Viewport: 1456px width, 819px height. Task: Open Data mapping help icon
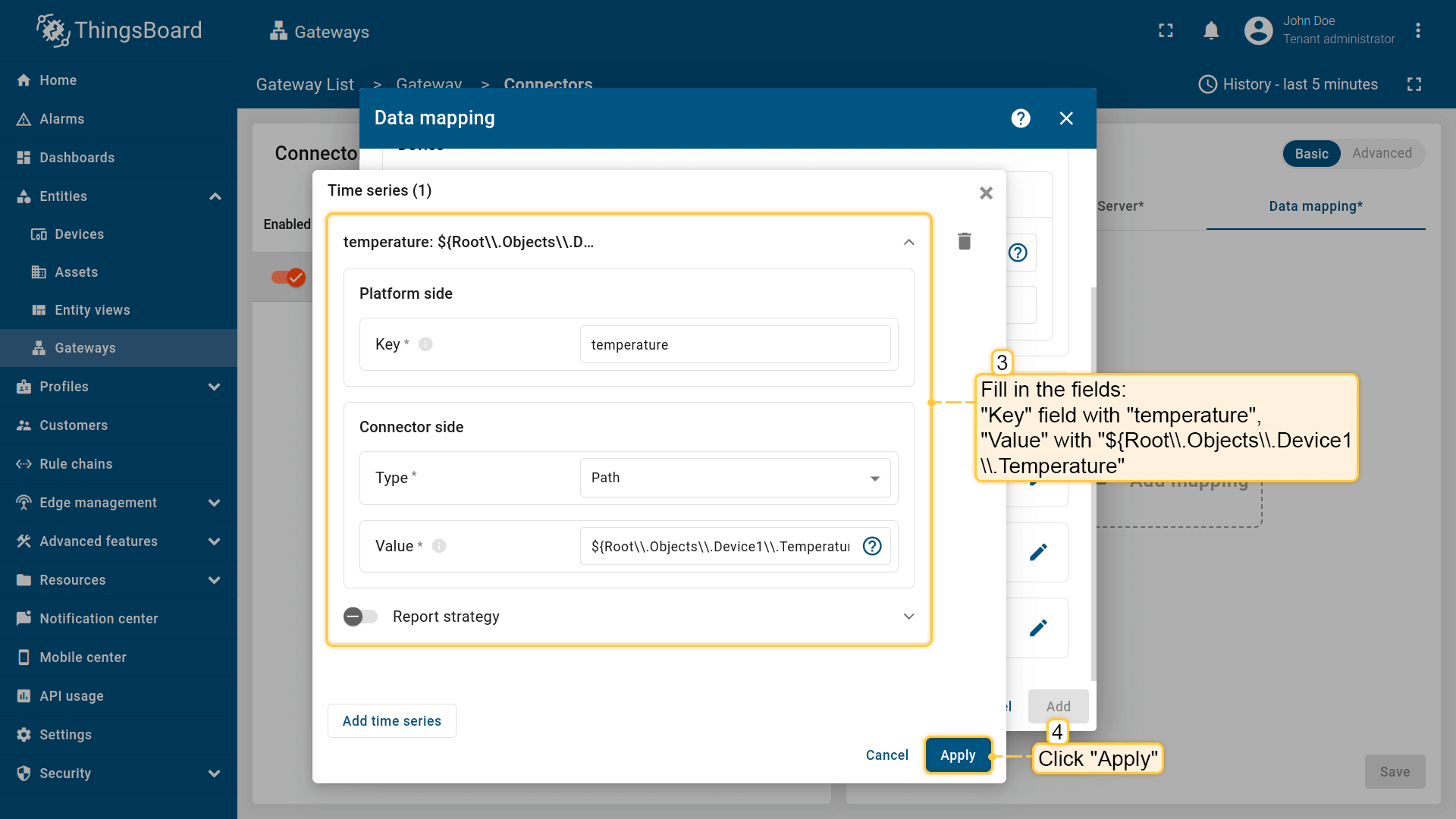(1021, 118)
